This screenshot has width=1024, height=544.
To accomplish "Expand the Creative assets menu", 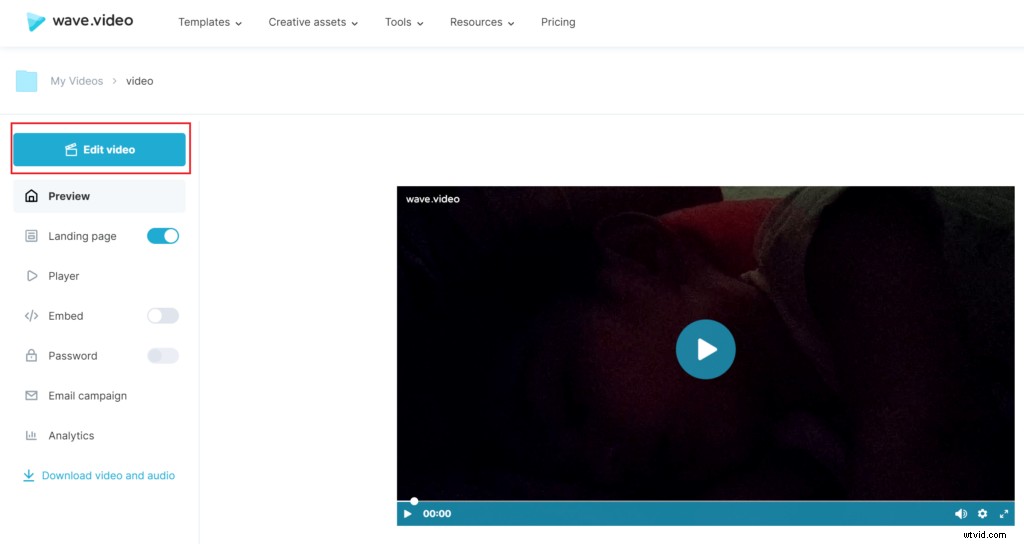I will click(x=313, y=22).
